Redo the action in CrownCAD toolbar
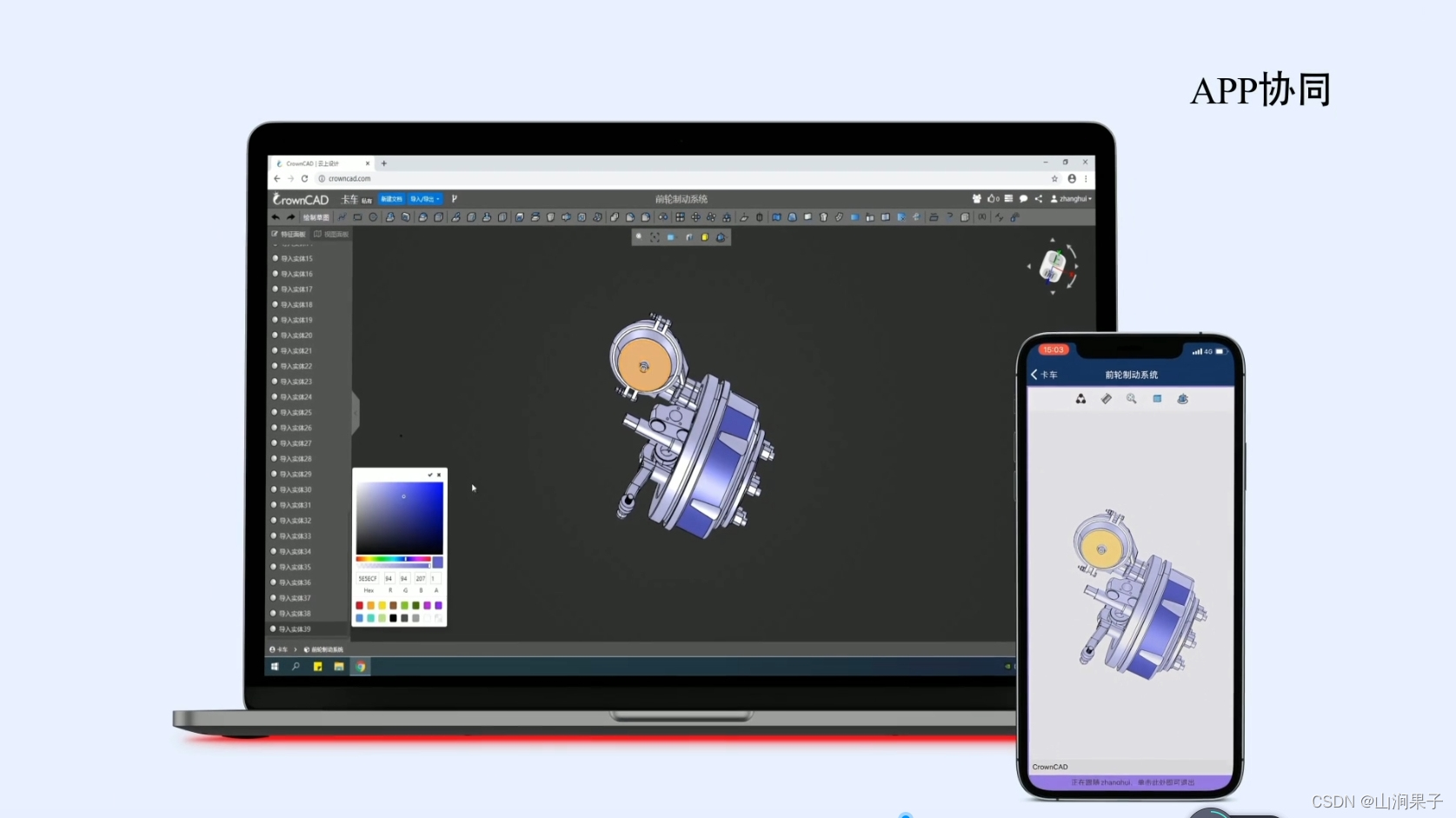This screenshot has height=818, width=1456. tap(291, 217)
